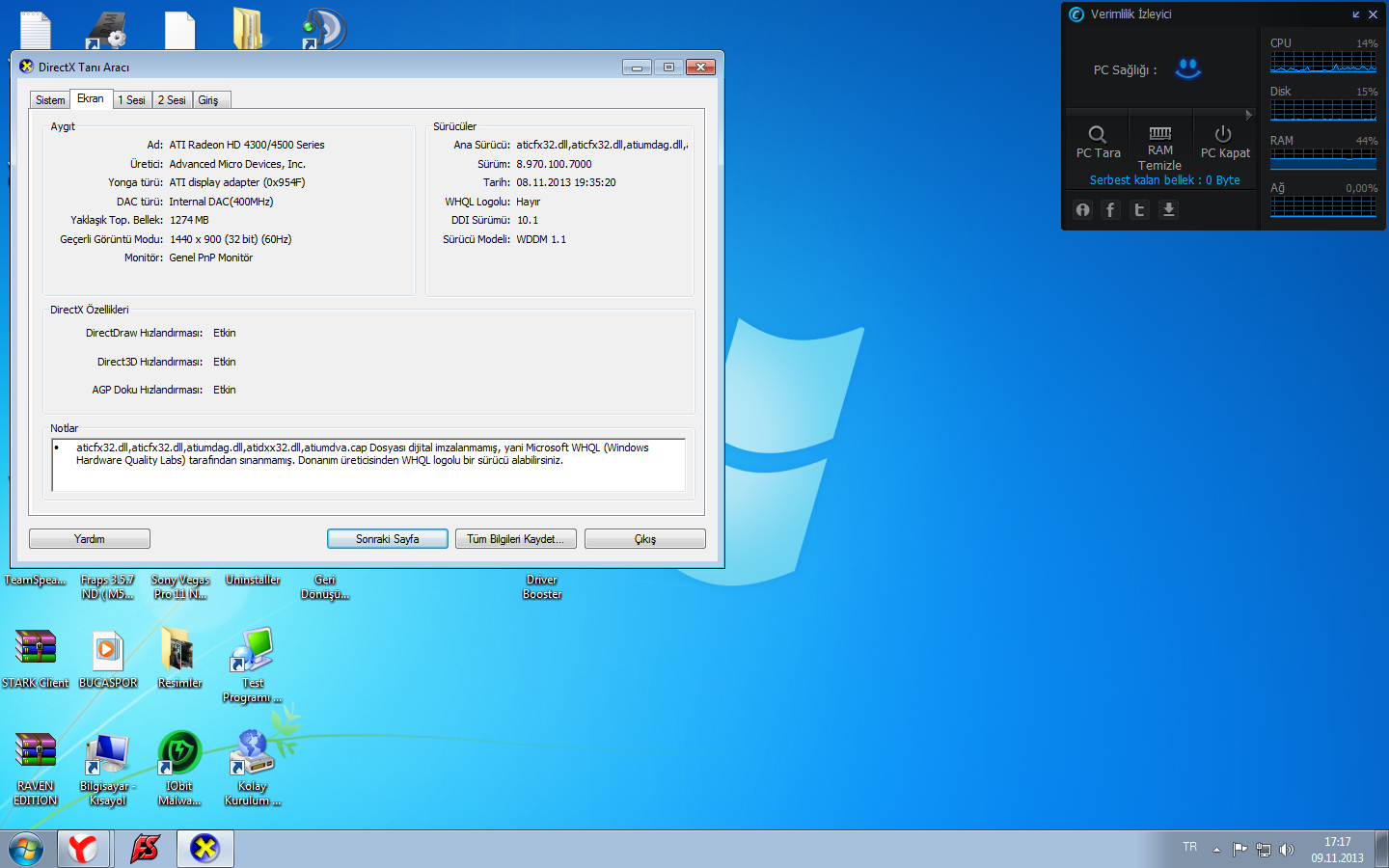
Task: Click the PC Kapat power icon
Action: point(1223,134)
